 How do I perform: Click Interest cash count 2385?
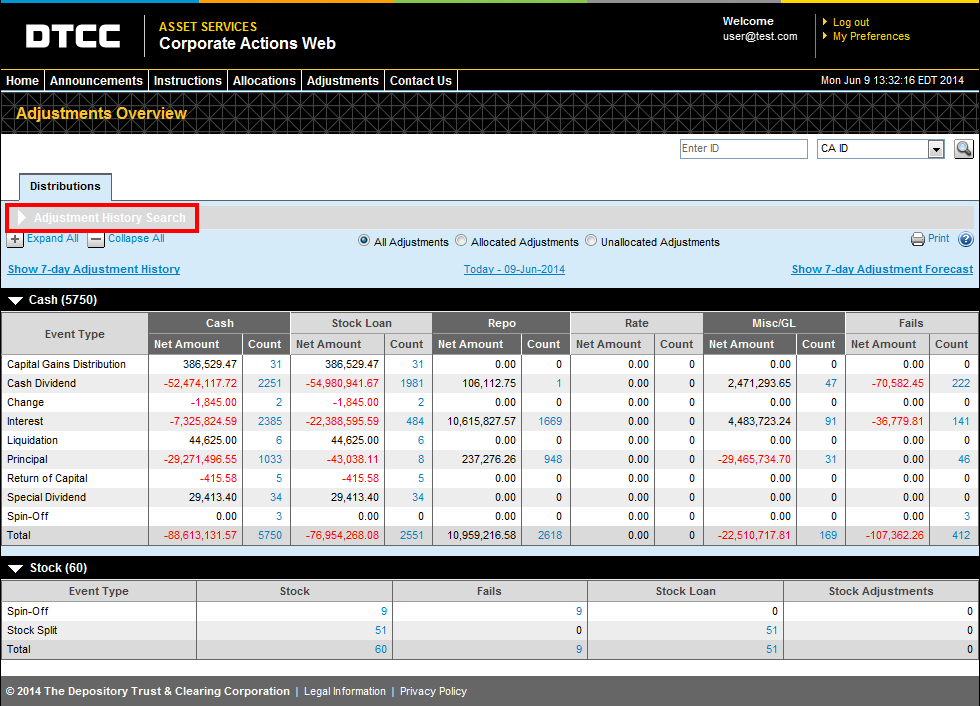coord(270,422)
